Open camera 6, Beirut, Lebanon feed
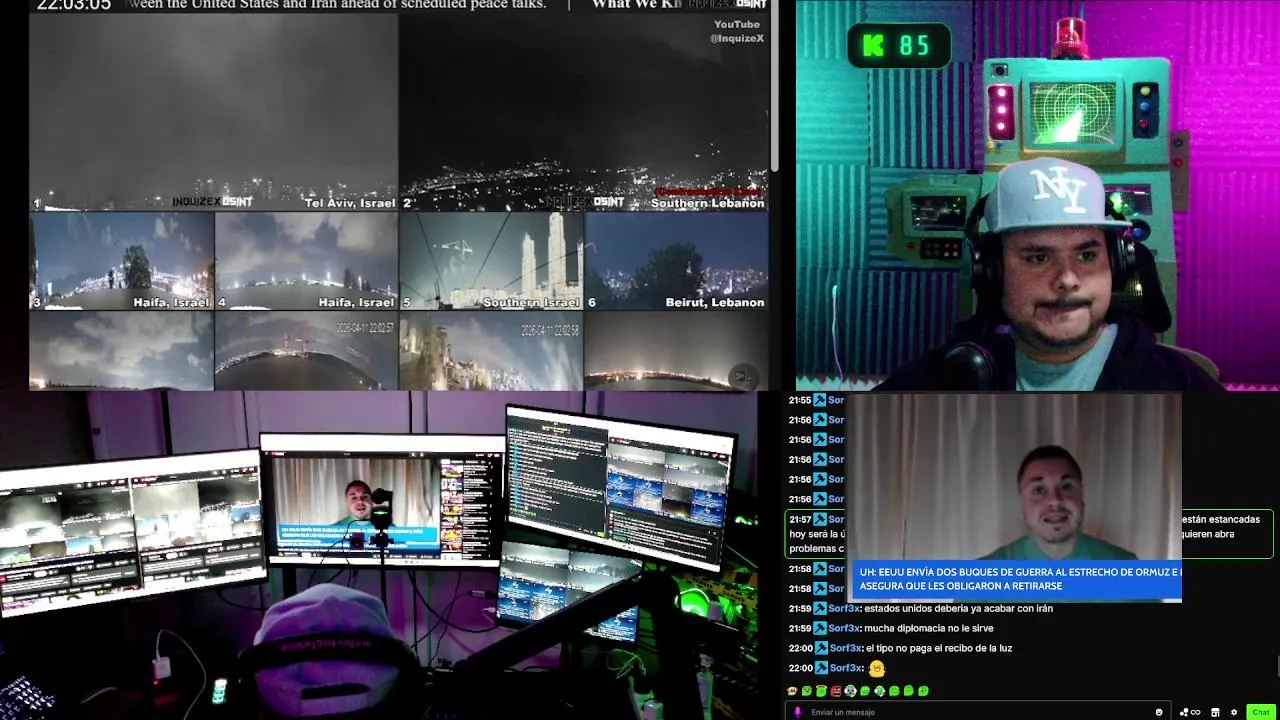The height and width of the screenshot is (720, 1280). tap(676, 261)
